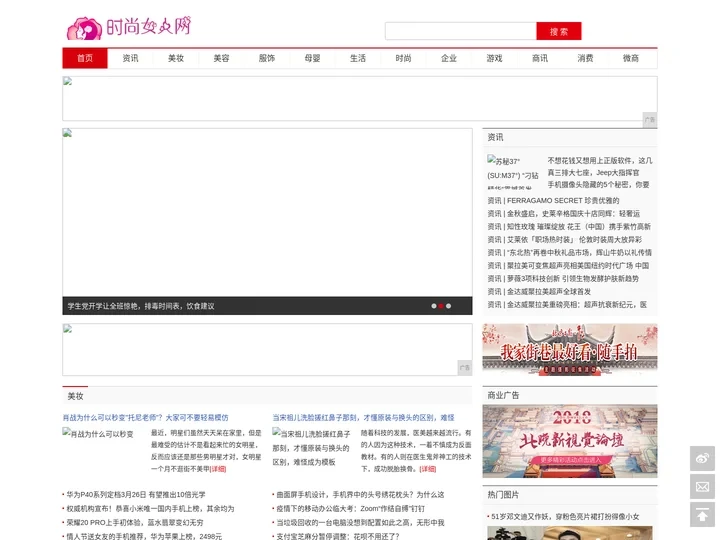Open the 微商 navigation tab

click(630, 58)
